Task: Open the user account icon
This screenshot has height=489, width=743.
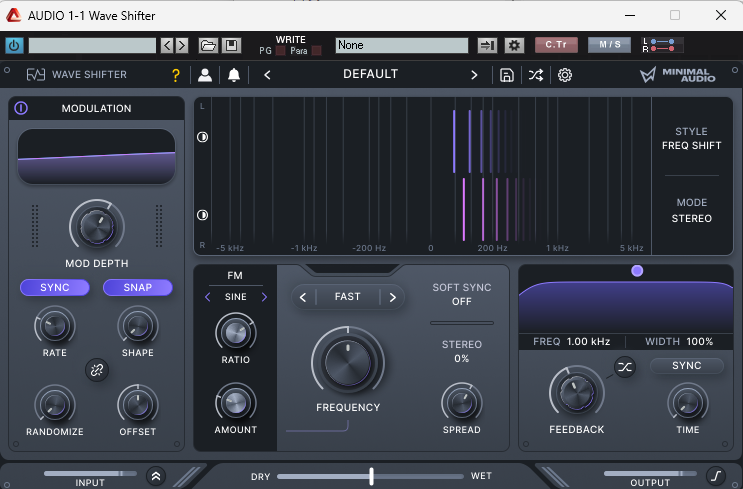Action: click(x=205, y=75)
